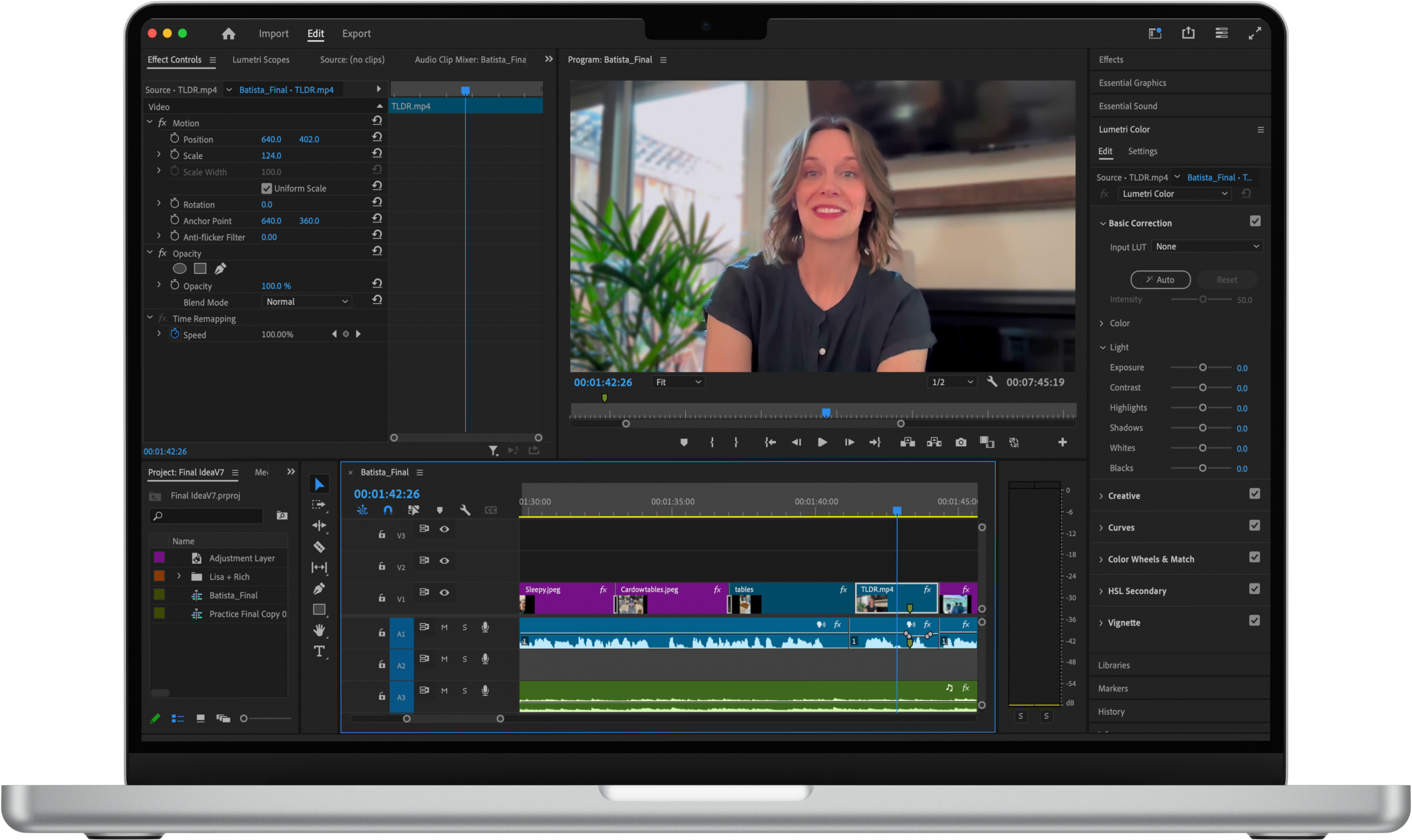This screenshot has width=1412, height=840.
Task: Click free draw bezier pen mask
Action: (220, 268)
